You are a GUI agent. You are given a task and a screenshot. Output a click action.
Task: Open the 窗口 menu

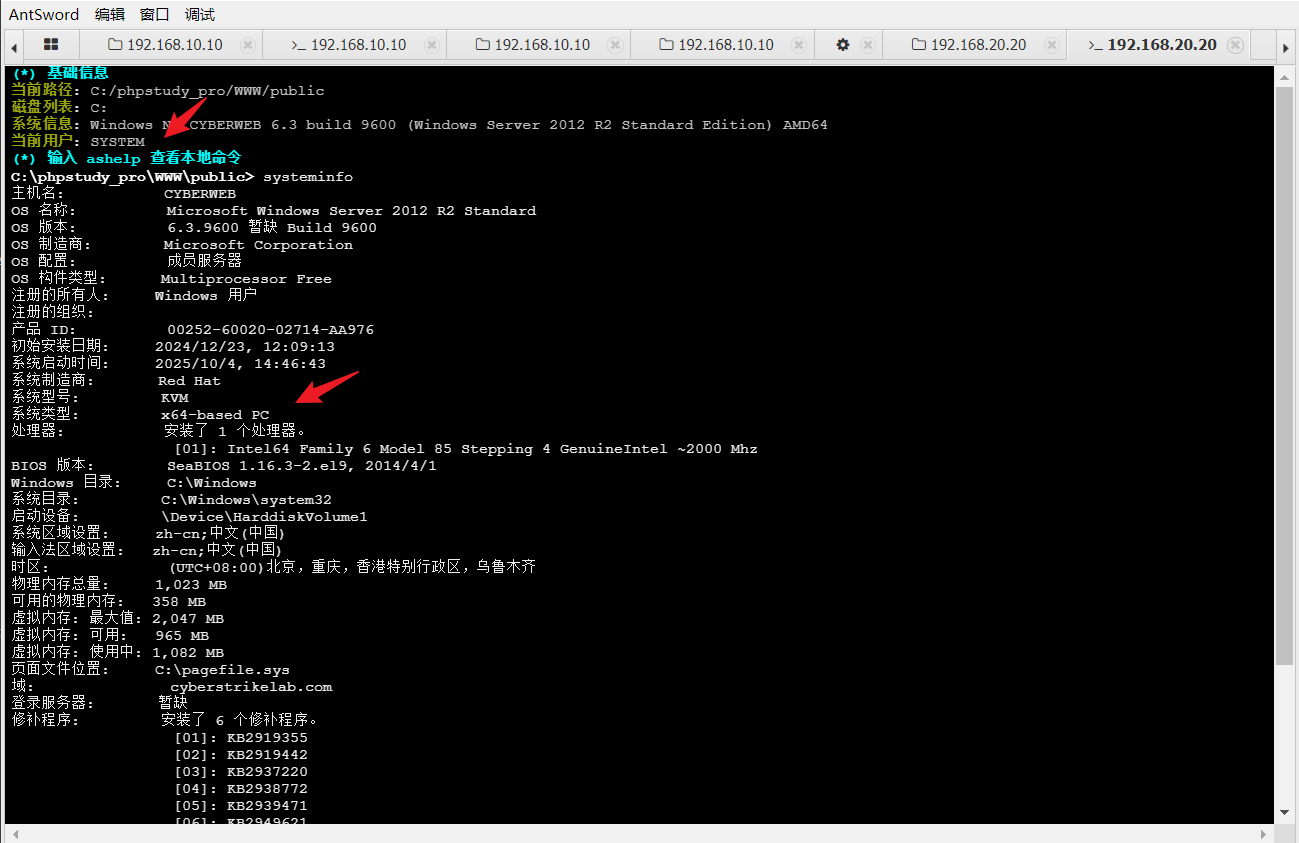point(155,14)
